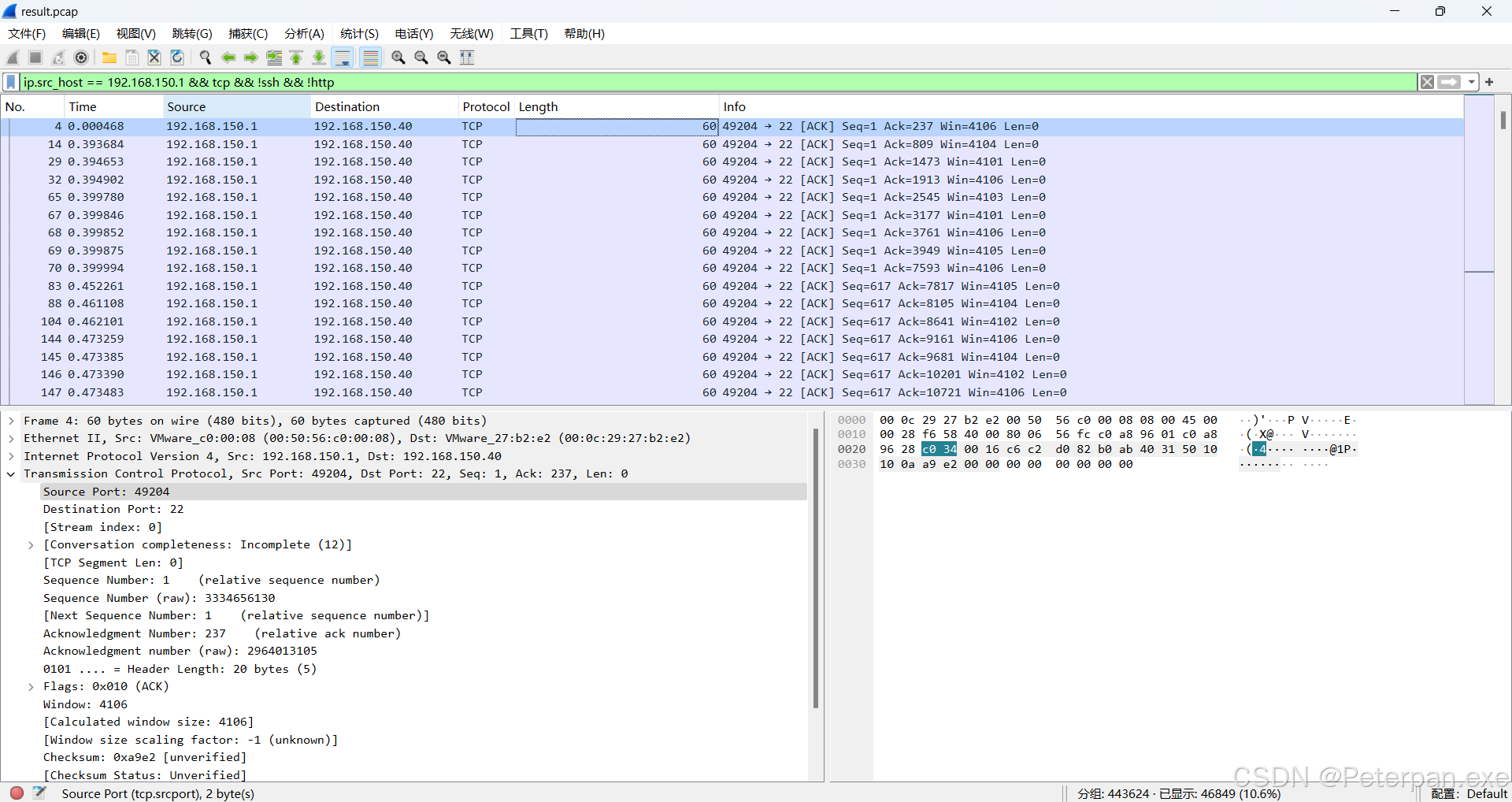
Task: Select packet 104 row
Action: click(x=732, y=321)
